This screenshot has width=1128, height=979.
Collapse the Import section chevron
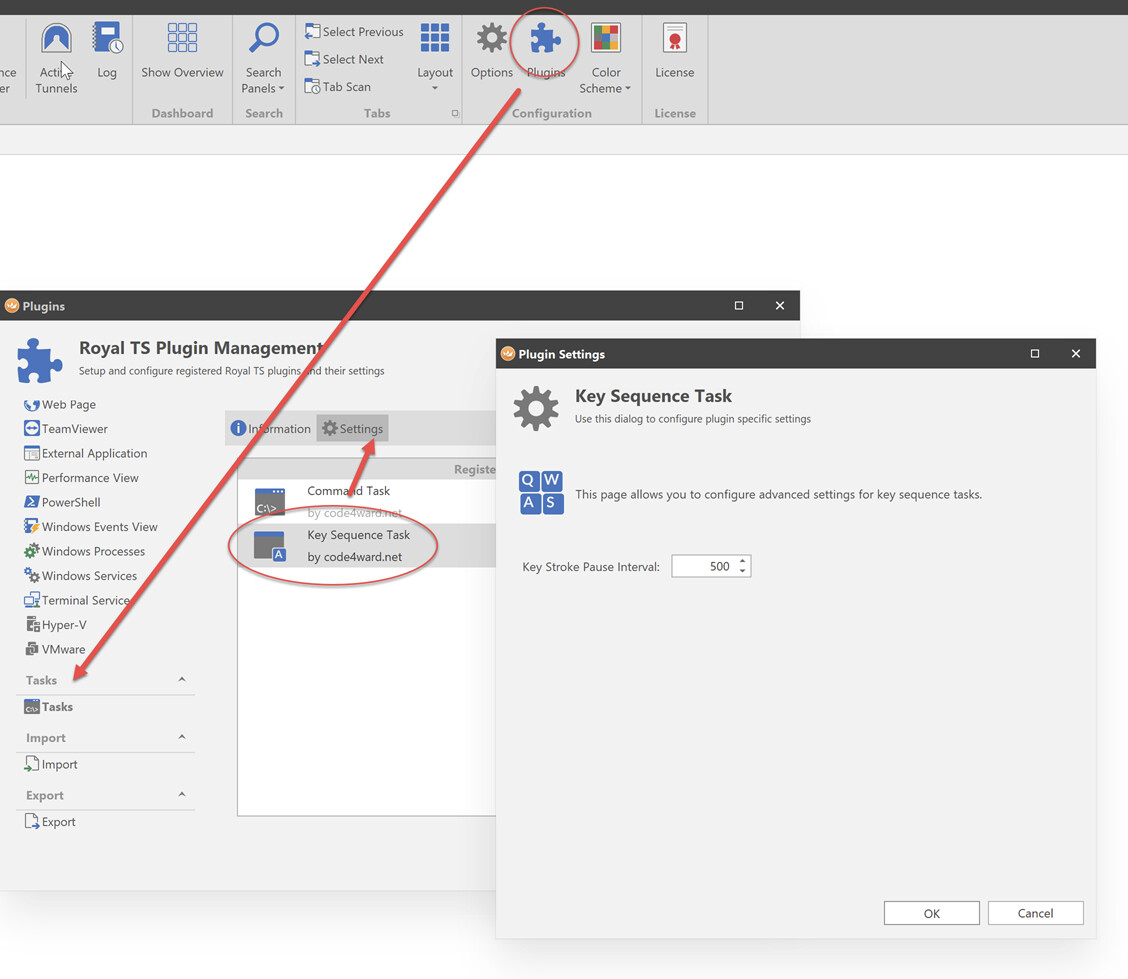(x=182, y=738)
